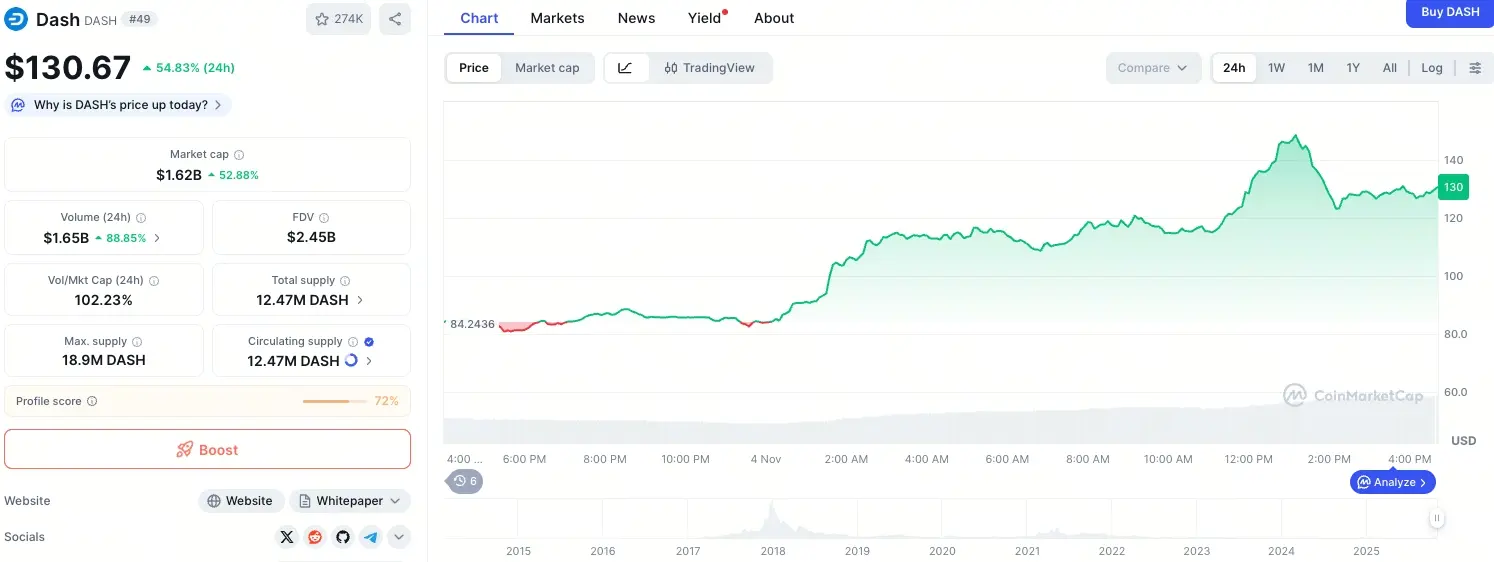This screenshot has height=562, width=1494.
Task: Click Circulating supply info icon
Action: coord(353,342)
